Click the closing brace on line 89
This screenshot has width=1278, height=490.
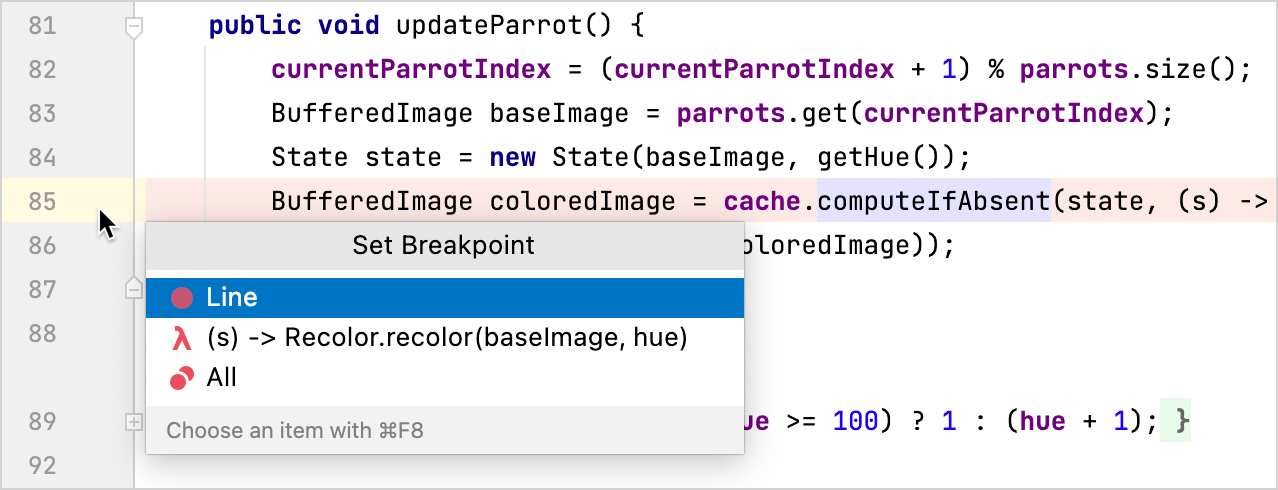click(1182, 422)
